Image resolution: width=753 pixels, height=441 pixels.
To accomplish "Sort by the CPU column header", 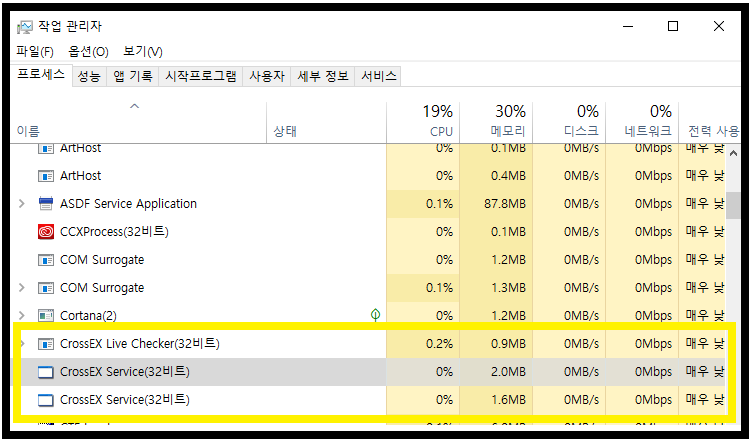I will pyautogui.click(x=423, y=122).
